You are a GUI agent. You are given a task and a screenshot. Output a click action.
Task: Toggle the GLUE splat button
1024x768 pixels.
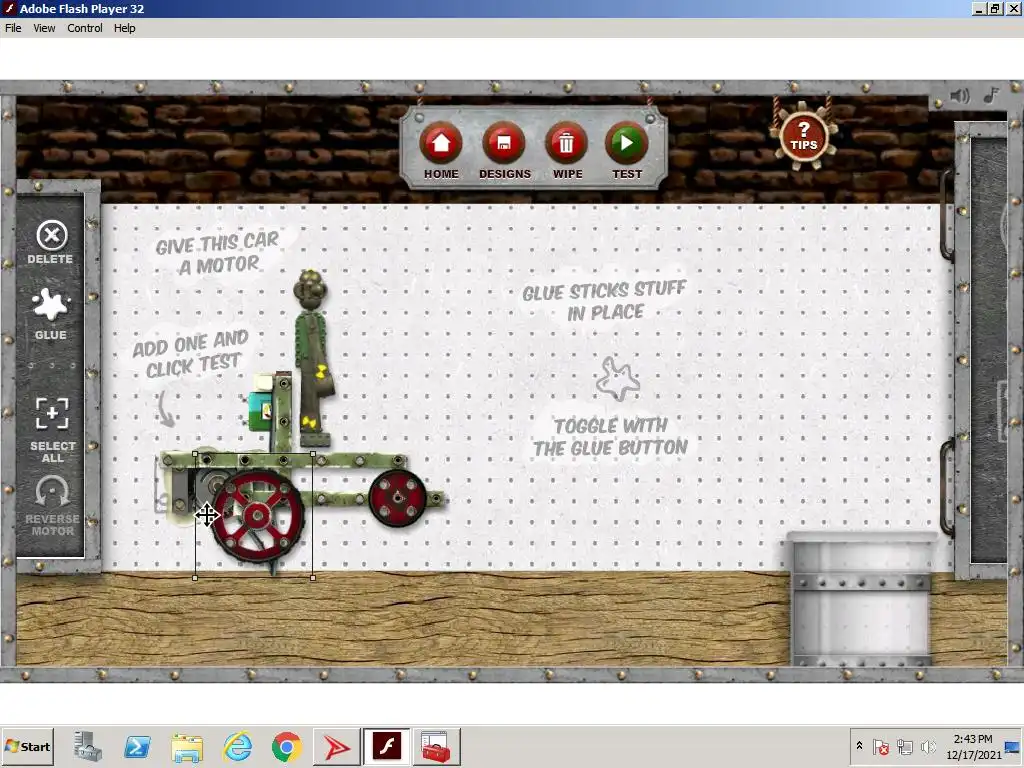51,314
